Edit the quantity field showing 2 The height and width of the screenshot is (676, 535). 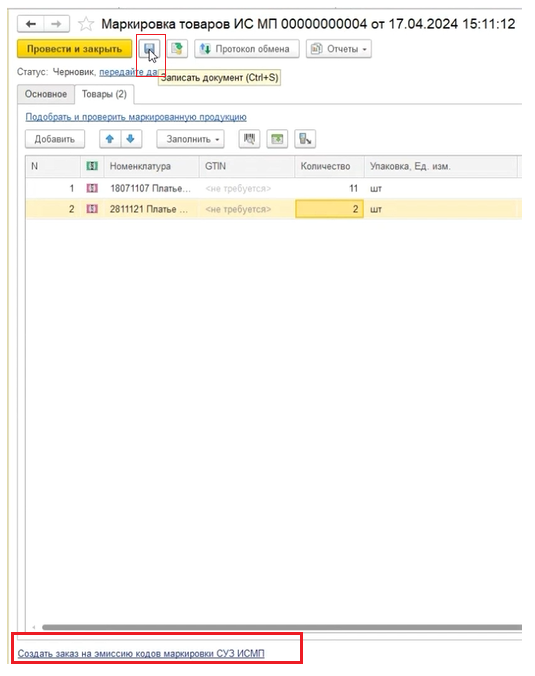pos(329,209)
